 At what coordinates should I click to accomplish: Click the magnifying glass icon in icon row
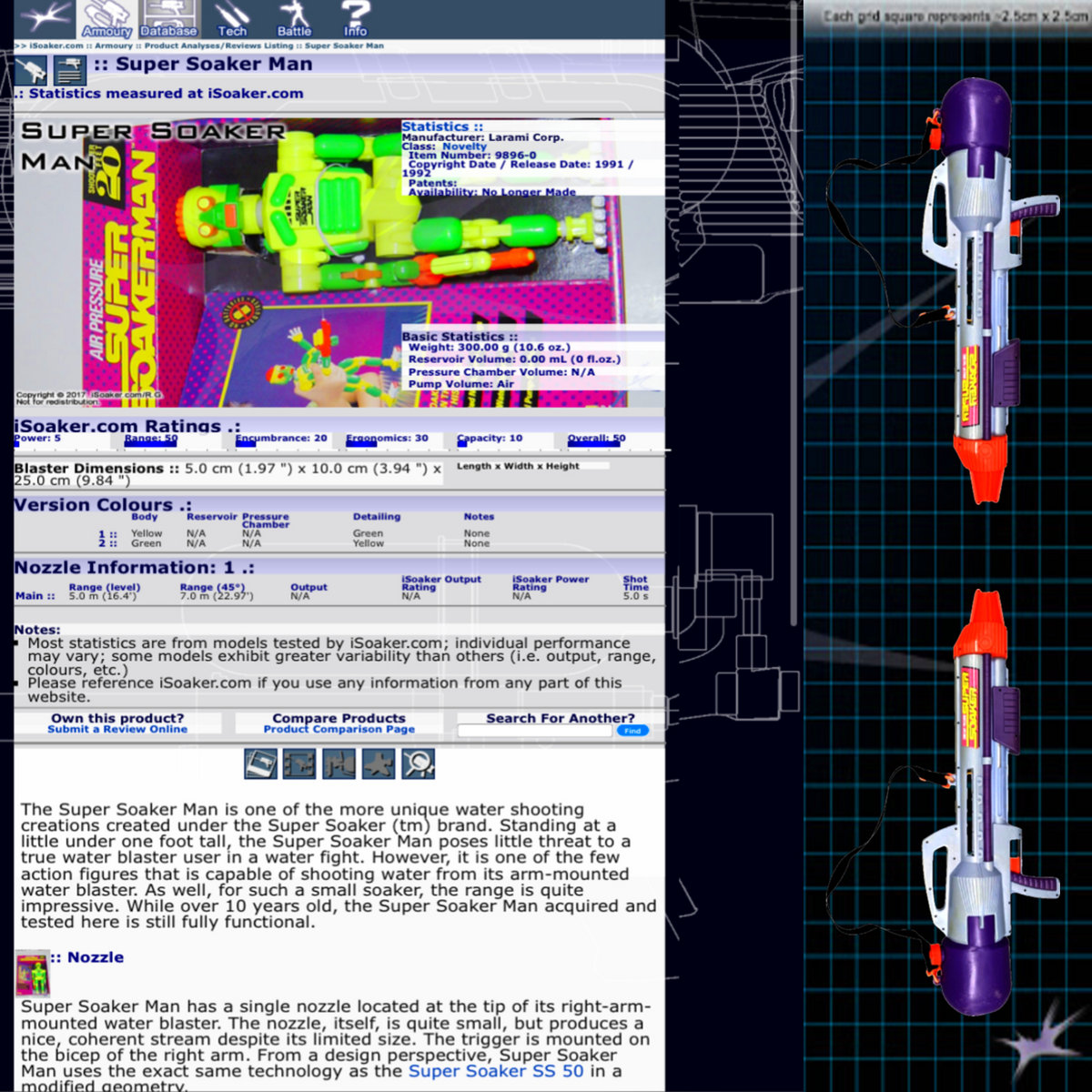click(x=418, y=763)
